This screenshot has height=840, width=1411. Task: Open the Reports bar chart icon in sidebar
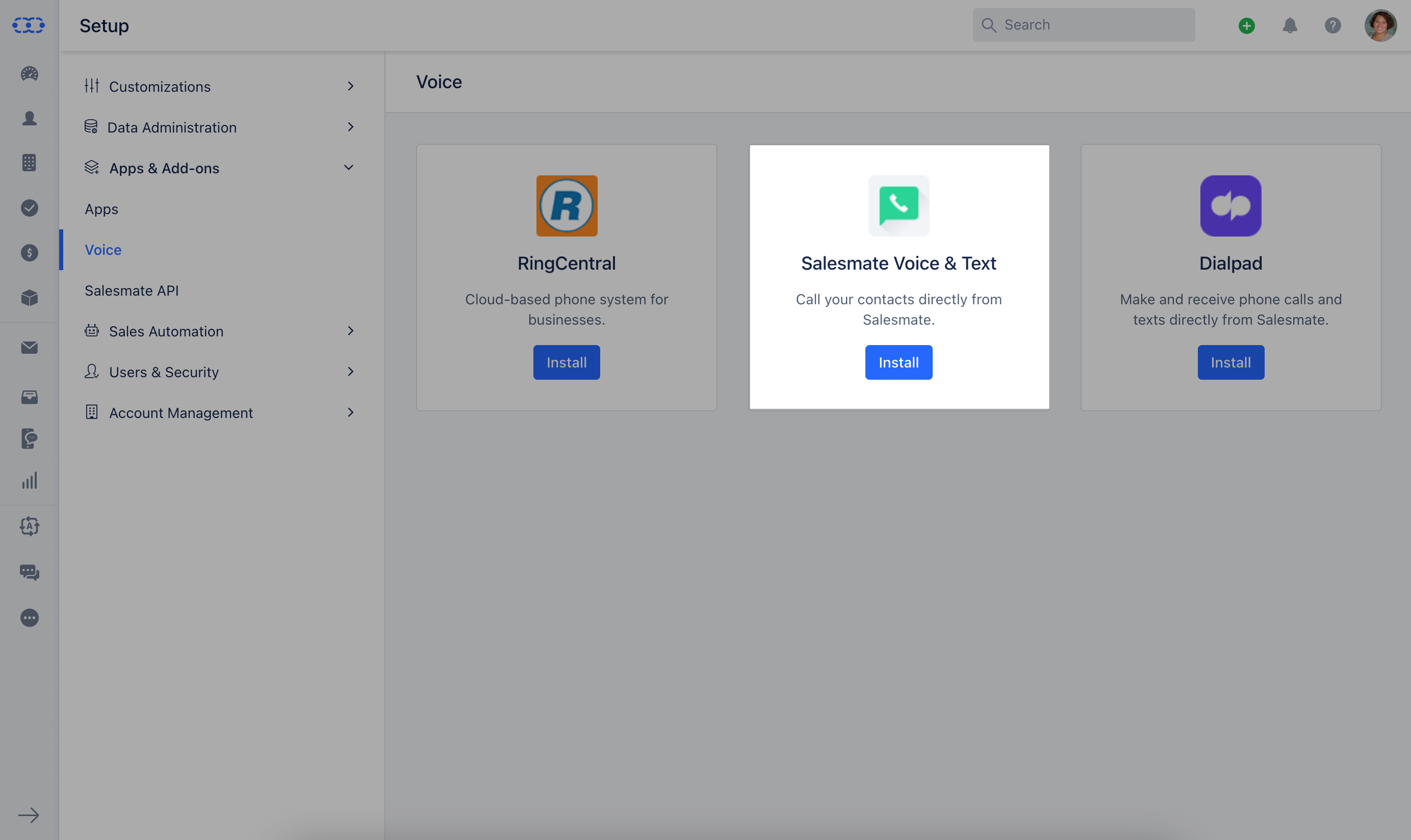(x=30, y=481)
